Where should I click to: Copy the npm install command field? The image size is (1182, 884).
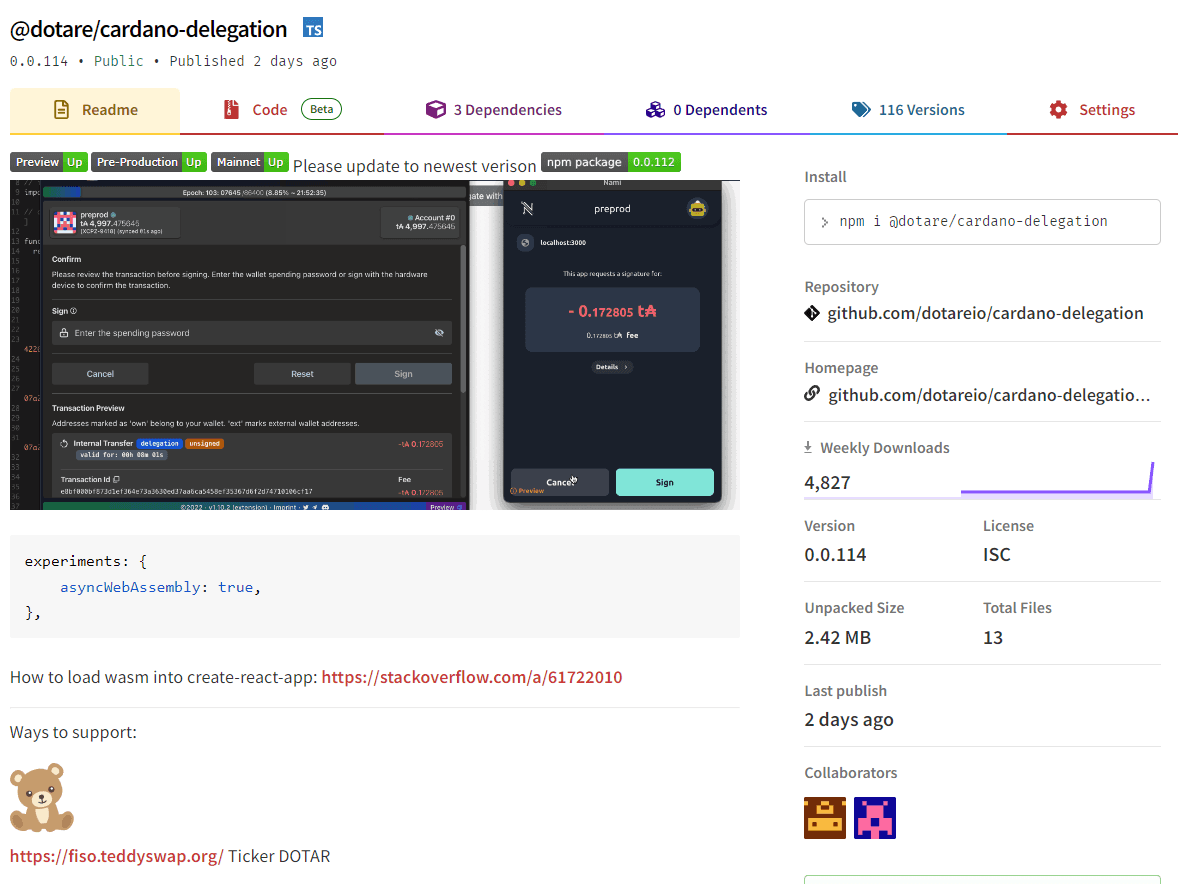982,222
